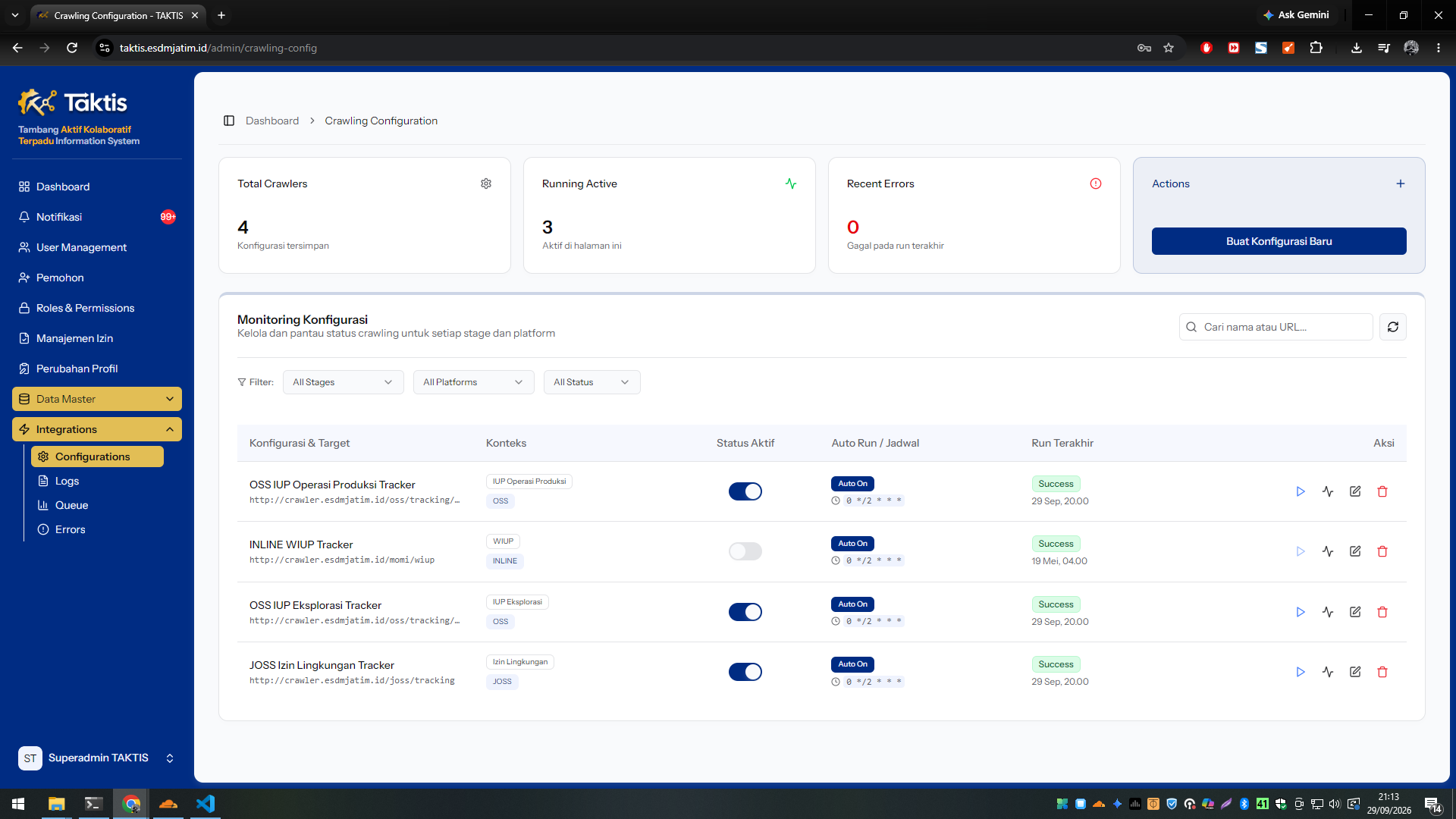Viewport: 1456px width, 819px height.
Task: Open the browser tab search dropdown
Action: [x=15, y=15]
